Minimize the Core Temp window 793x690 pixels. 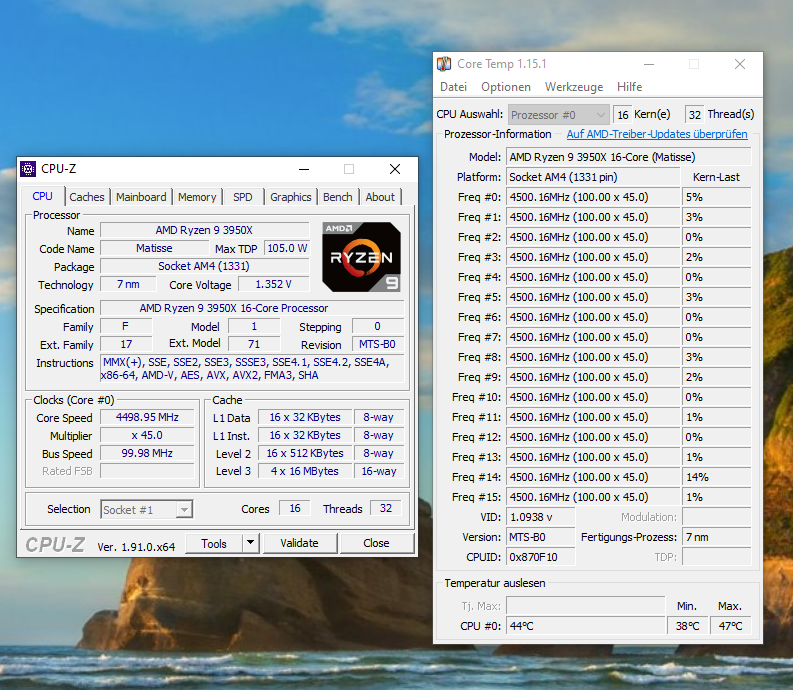point(649,64)
